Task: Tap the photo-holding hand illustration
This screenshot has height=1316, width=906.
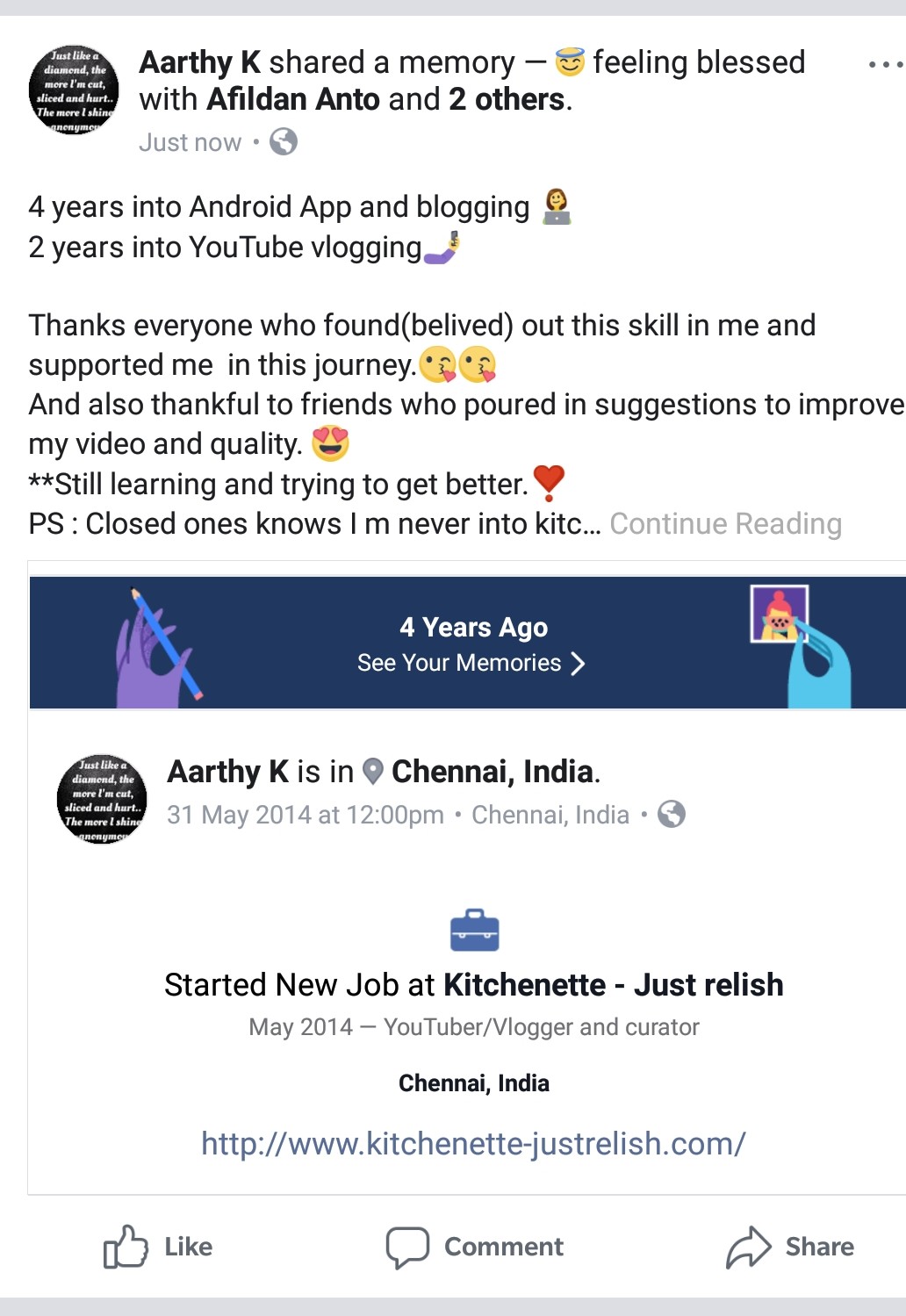Action: coord(801,647)
